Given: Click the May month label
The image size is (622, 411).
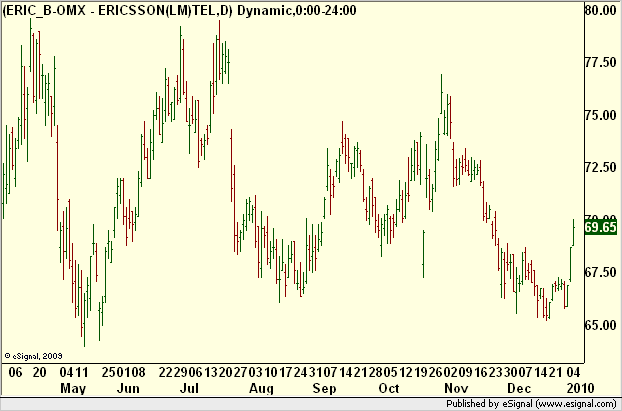Looking at the screenshot, I should [x=73, y=388].
